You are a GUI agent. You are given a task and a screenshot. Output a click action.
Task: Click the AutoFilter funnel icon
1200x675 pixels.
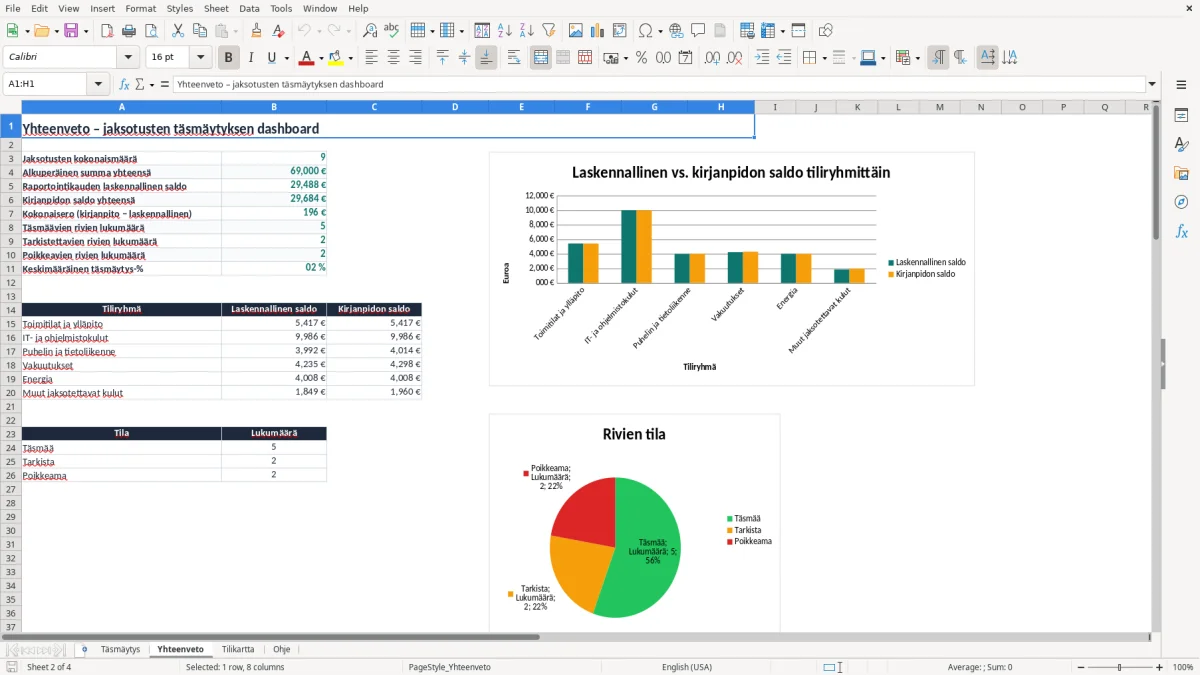click(548, 31)
